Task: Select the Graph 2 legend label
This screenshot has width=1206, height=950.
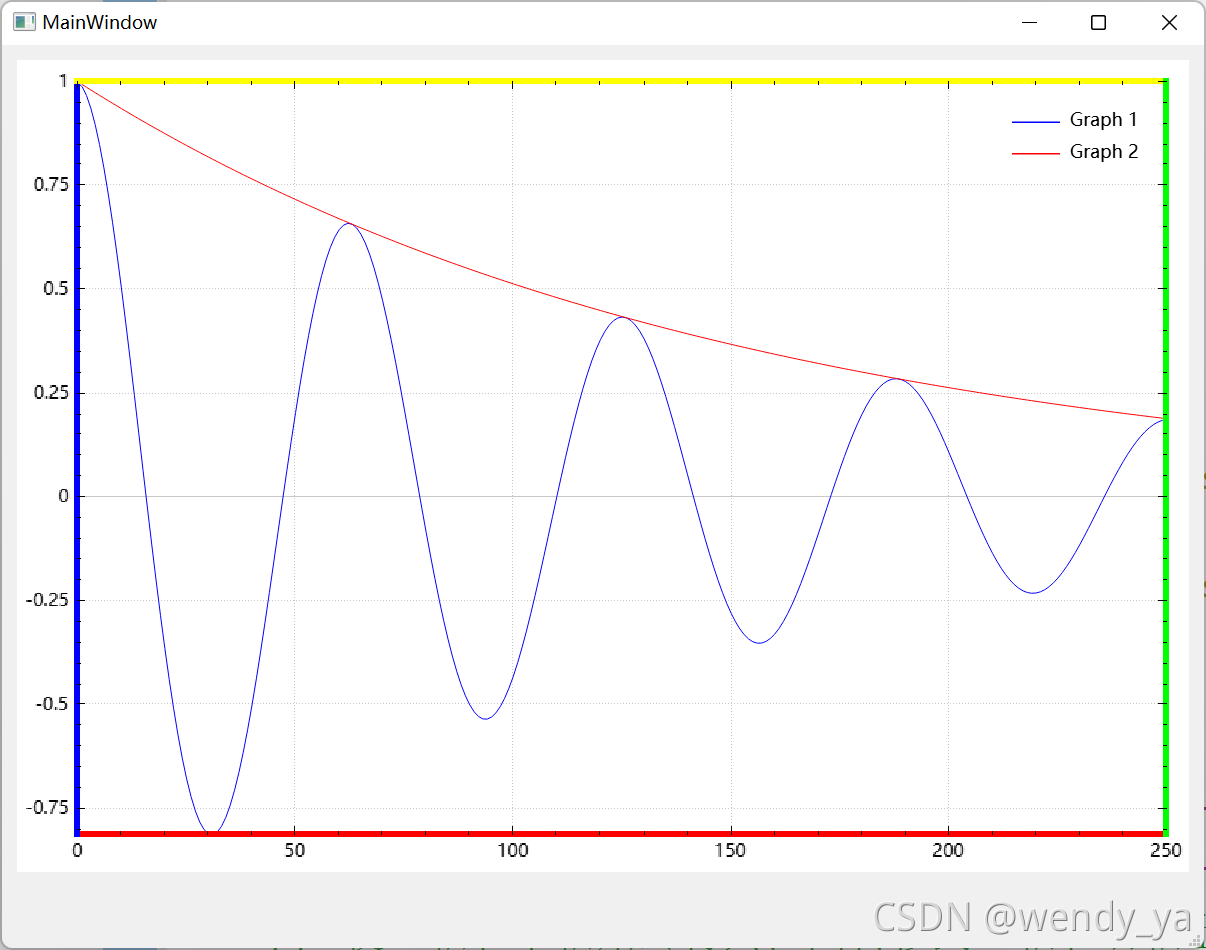Action: point(1104,152)
